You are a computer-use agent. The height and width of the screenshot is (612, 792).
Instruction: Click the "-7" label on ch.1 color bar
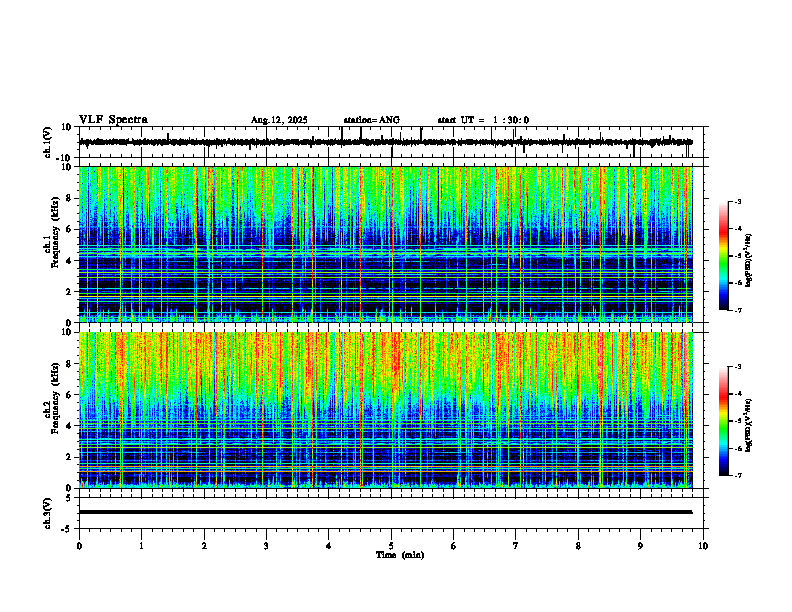click(738, 310)
